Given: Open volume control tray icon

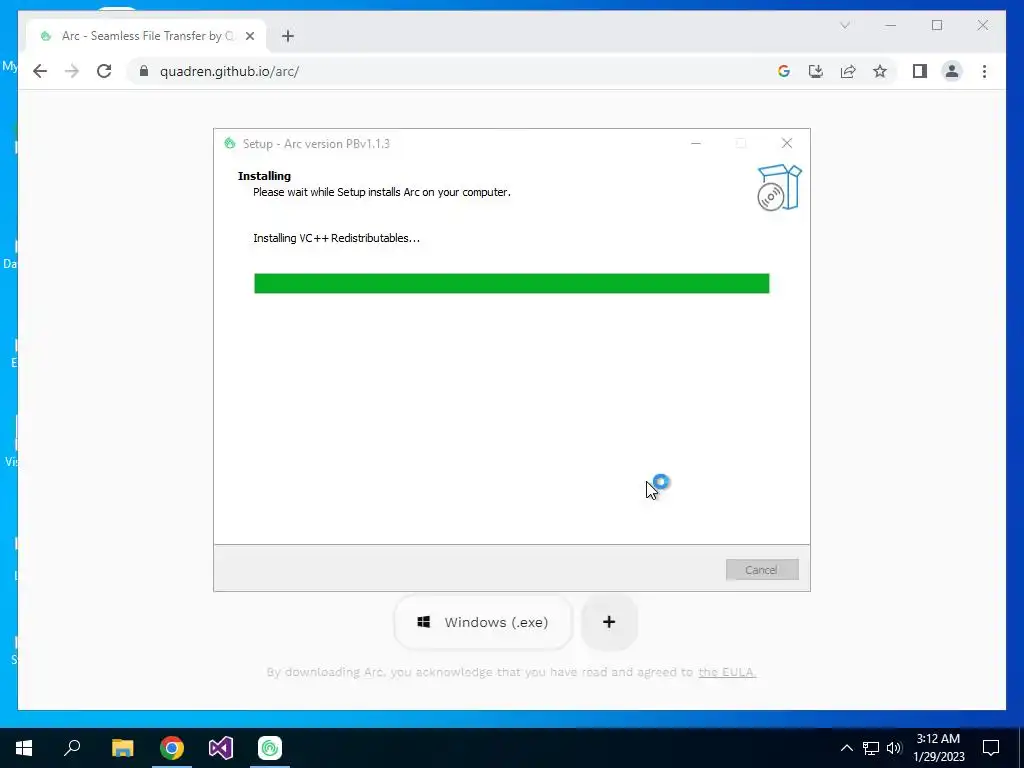Looking at the screenshot, I should [x=893, y=748].
